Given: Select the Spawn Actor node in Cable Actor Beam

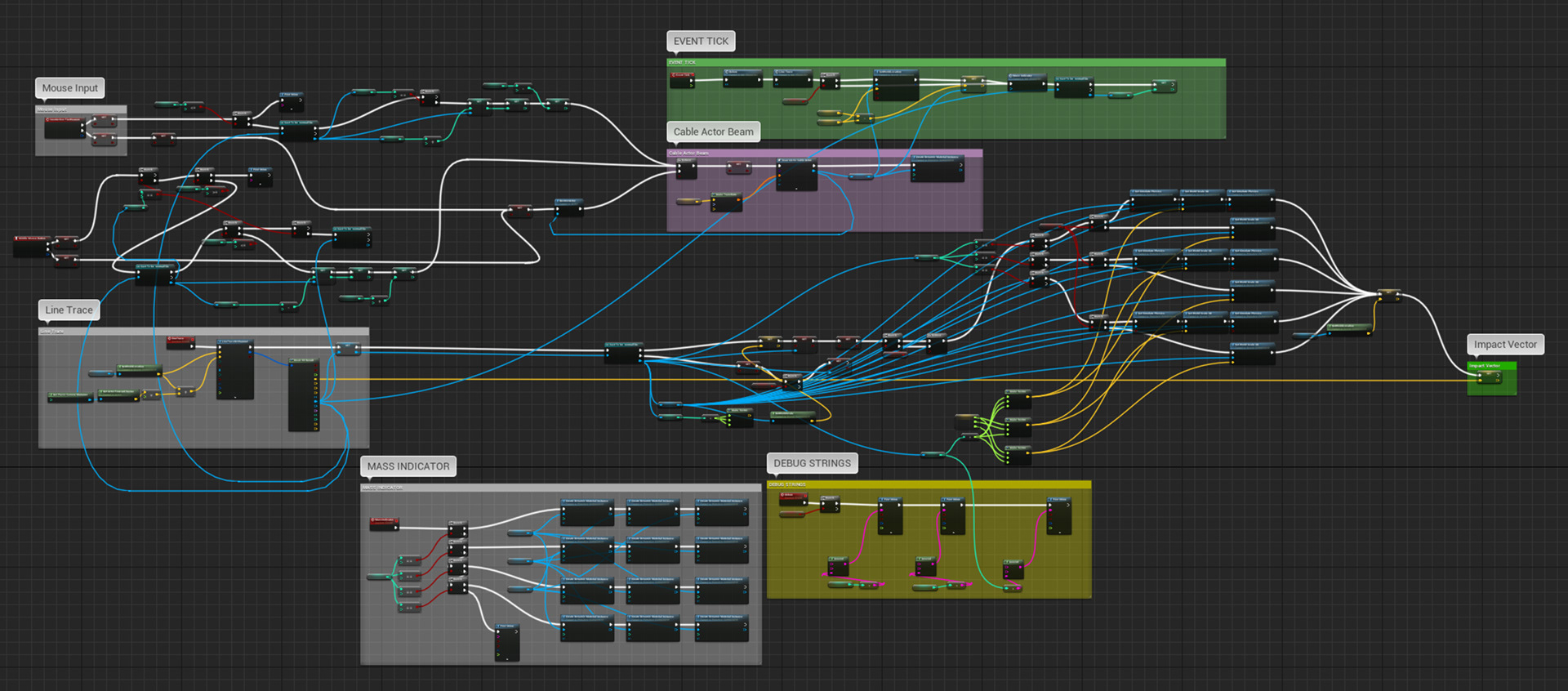Looking at the screenshot, I should (796, 174).
